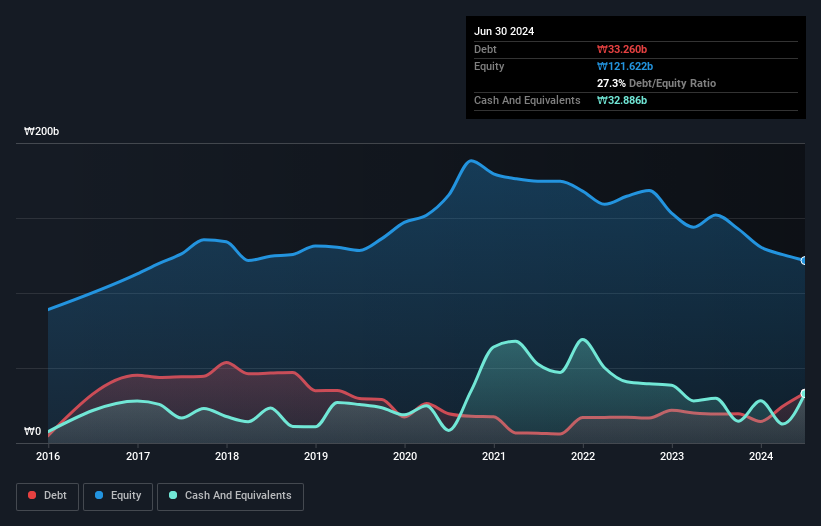
Task: Click the tooltip Debt row label
Action: 485,49
